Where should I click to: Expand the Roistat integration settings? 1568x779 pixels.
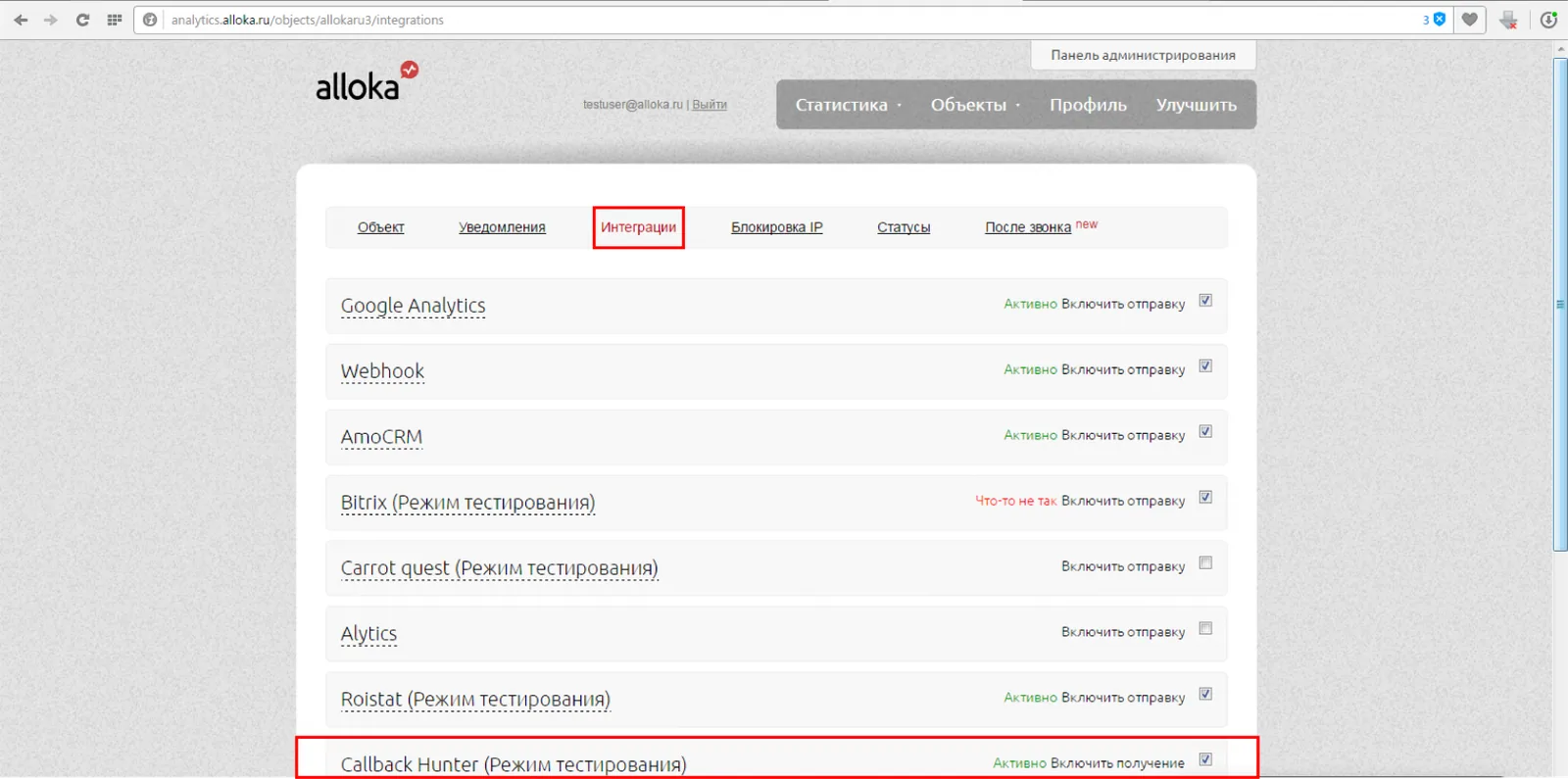coord(475,700)
